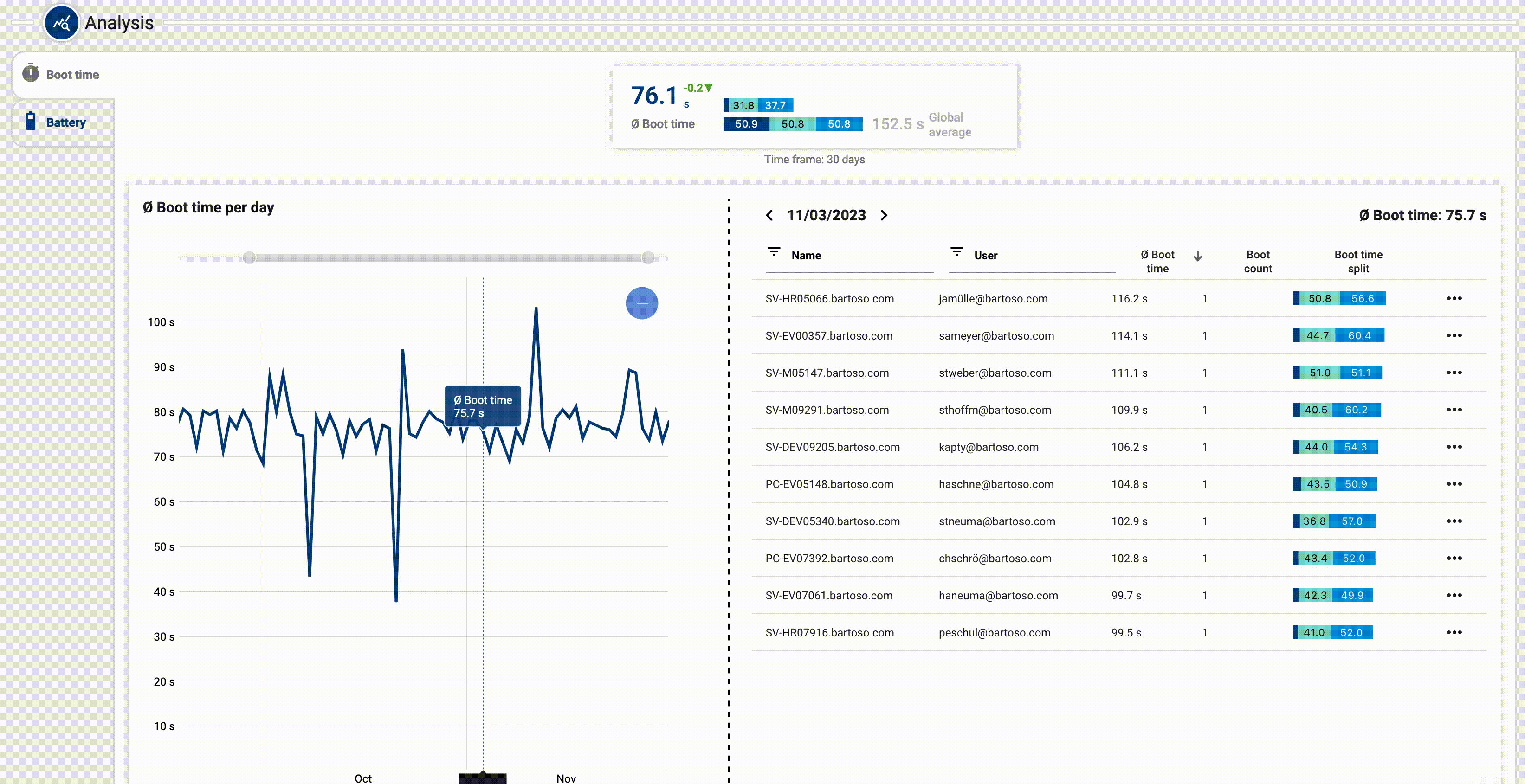This screenshot has width=1525, height=784.
Task: Click the 99.5 s boot time value
Action: pos(1126,633)
